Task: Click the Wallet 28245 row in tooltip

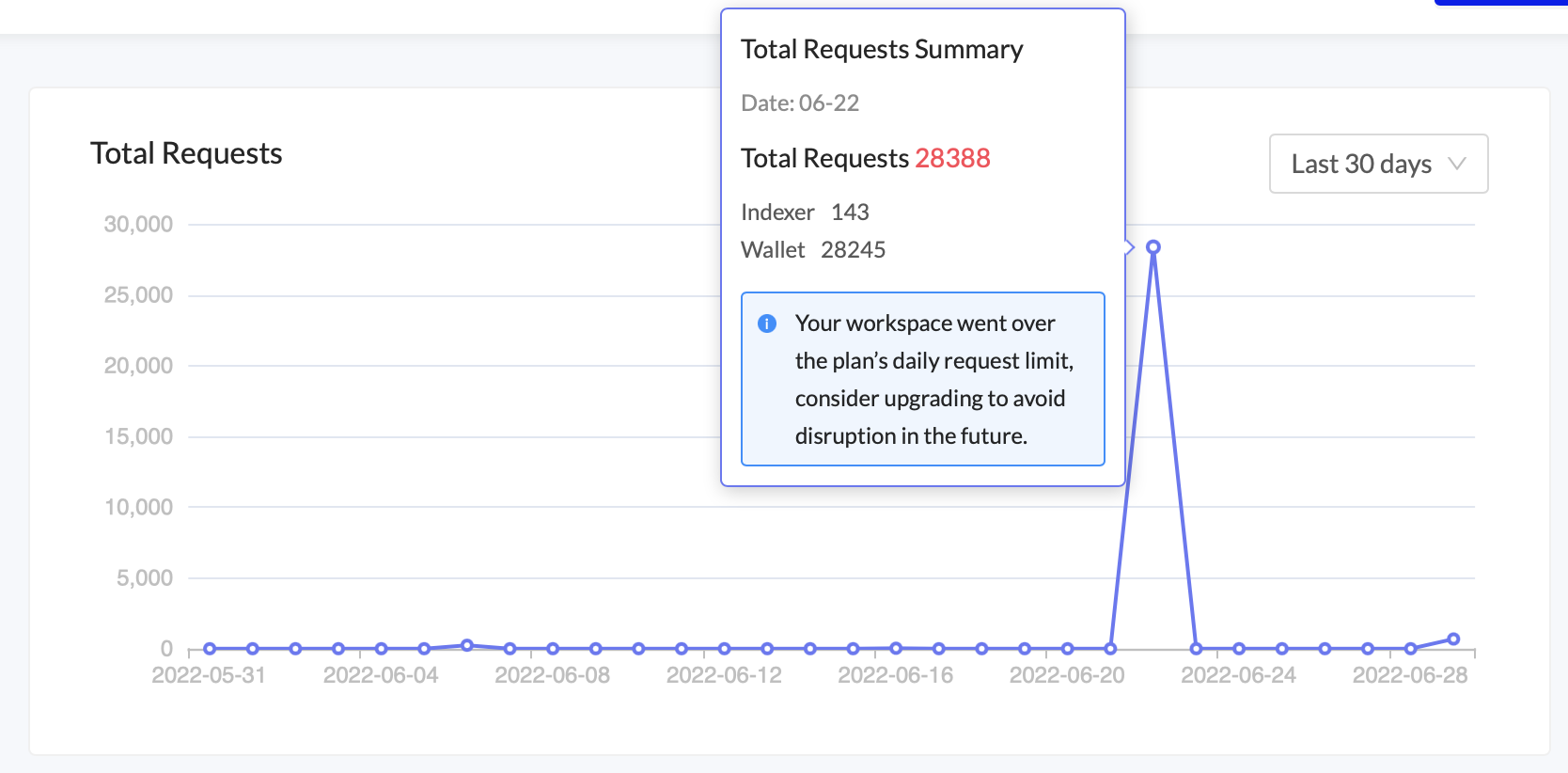Action: pyautogui.click(x=813, y=250)
